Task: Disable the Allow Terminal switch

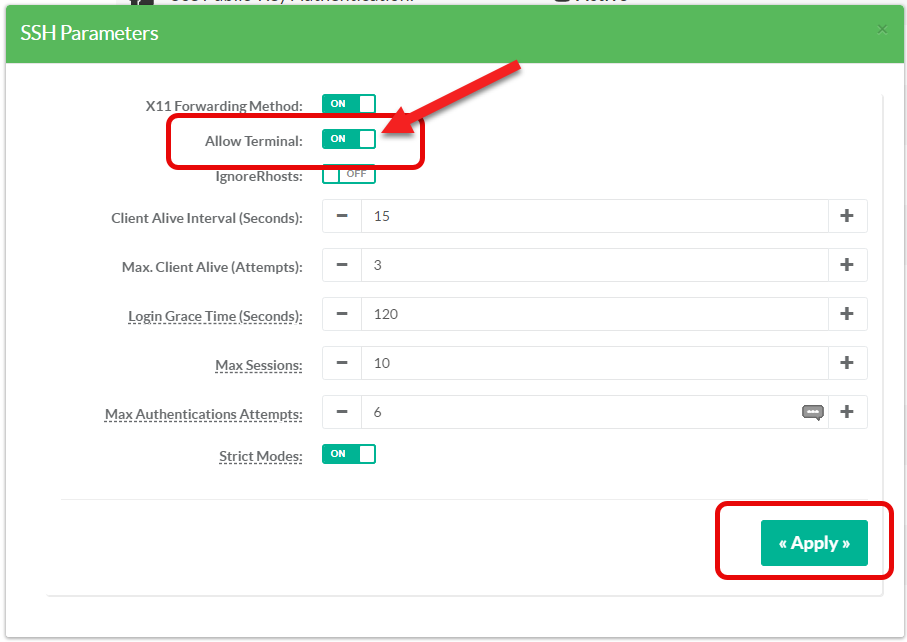Action: pos(348,139)
